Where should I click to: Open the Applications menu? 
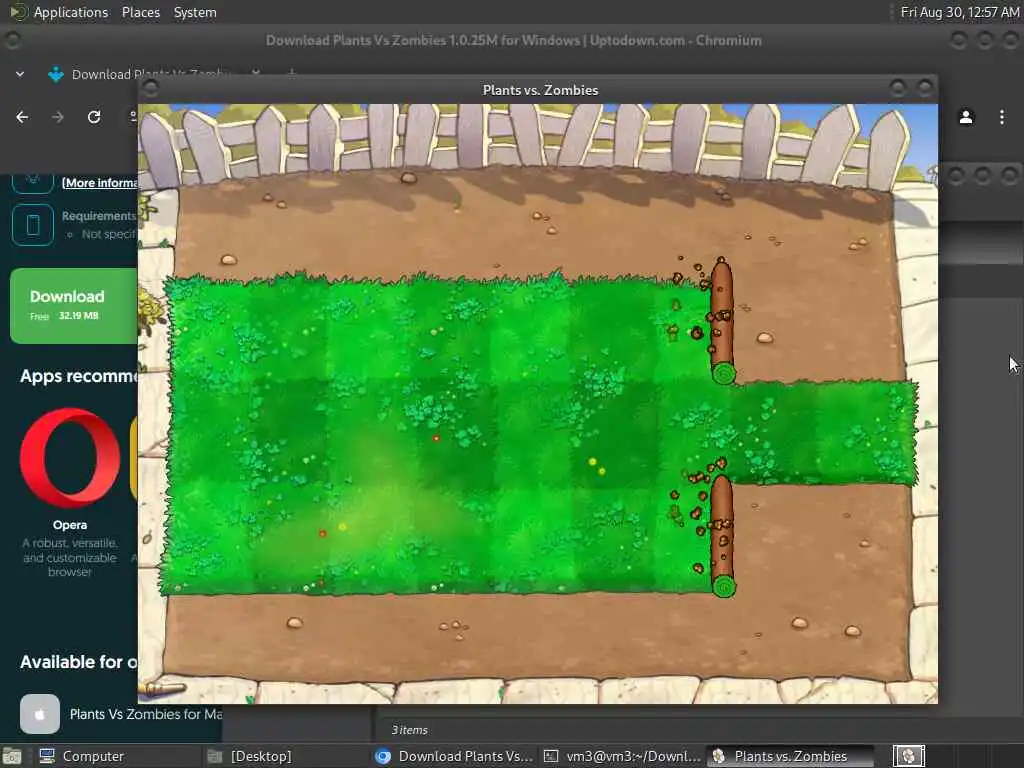coord(71,12)
